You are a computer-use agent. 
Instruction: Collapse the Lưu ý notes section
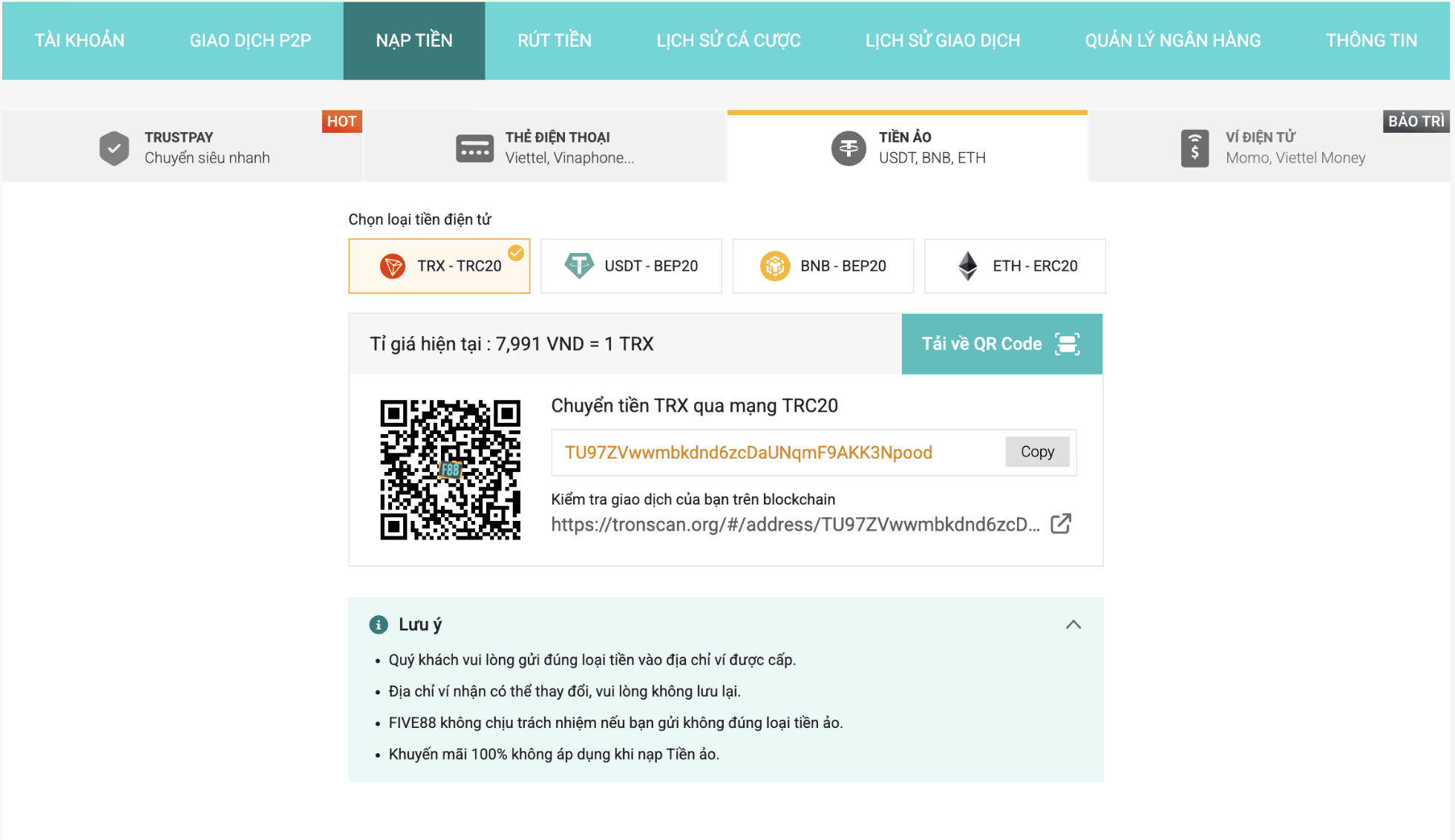1073,625
